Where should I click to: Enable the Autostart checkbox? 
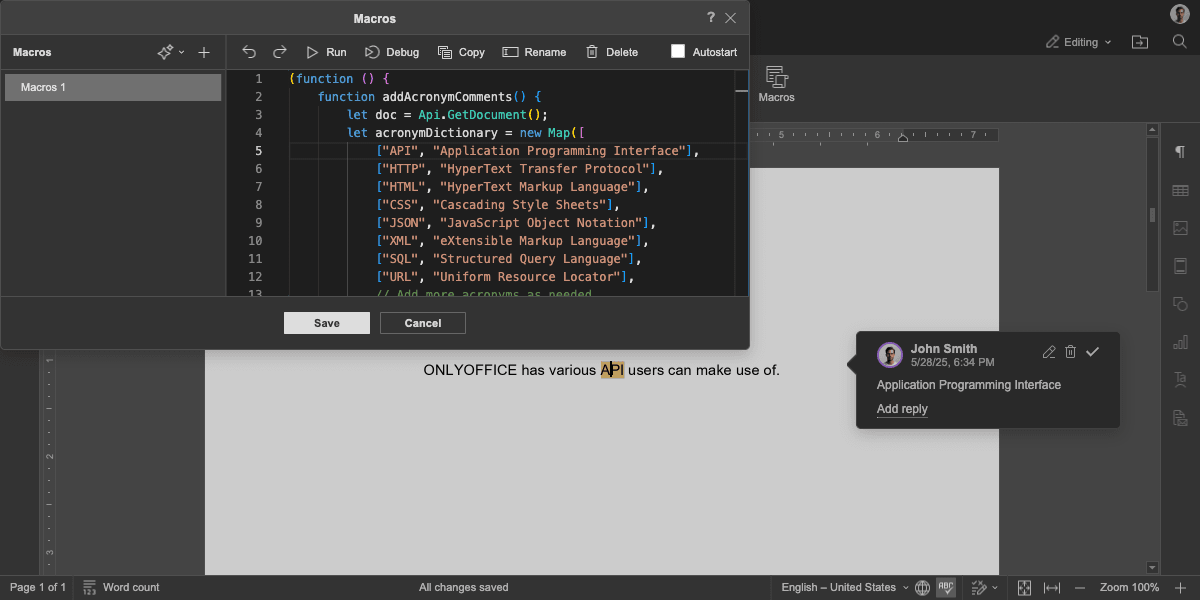click(678, 51)
